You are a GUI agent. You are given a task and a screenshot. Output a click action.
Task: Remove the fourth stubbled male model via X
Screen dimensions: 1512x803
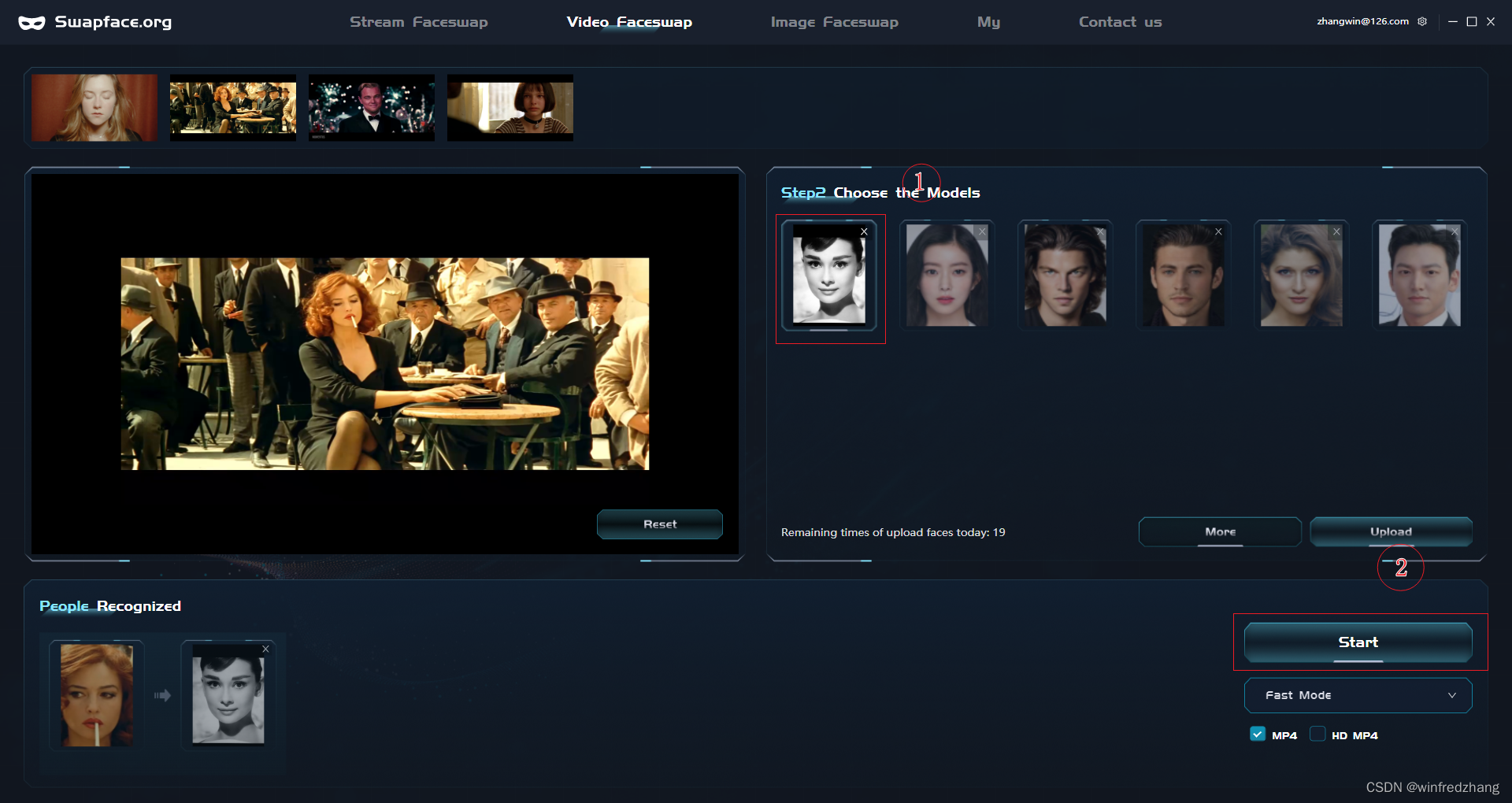pyautogui.click(x=1218, y=231)
